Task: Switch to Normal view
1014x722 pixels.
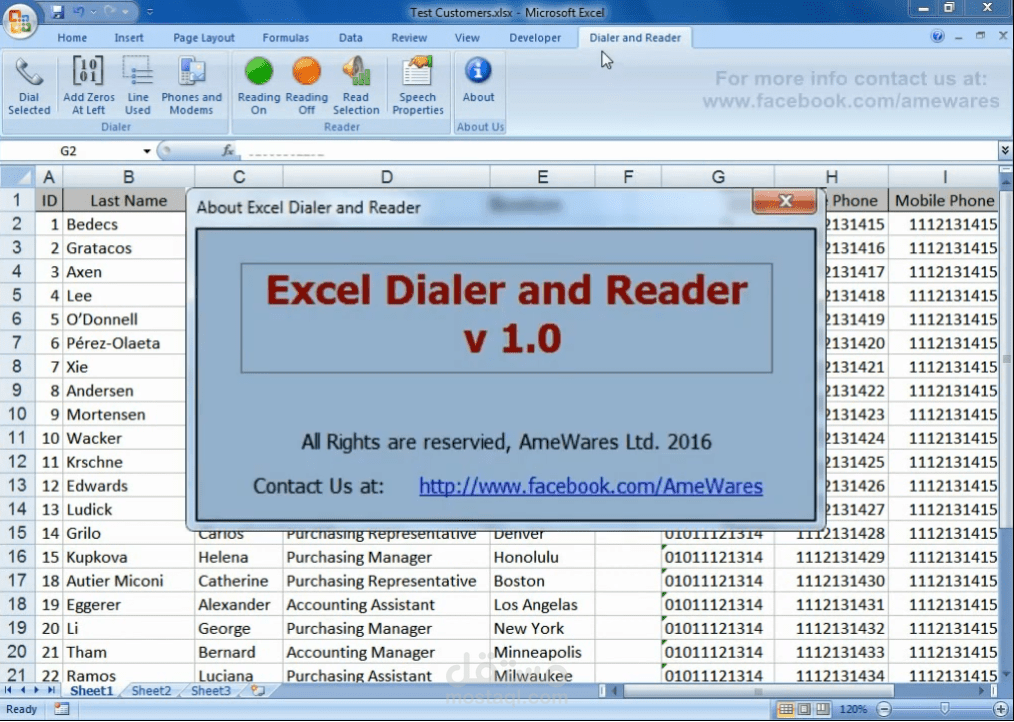Action: (785, 709)
